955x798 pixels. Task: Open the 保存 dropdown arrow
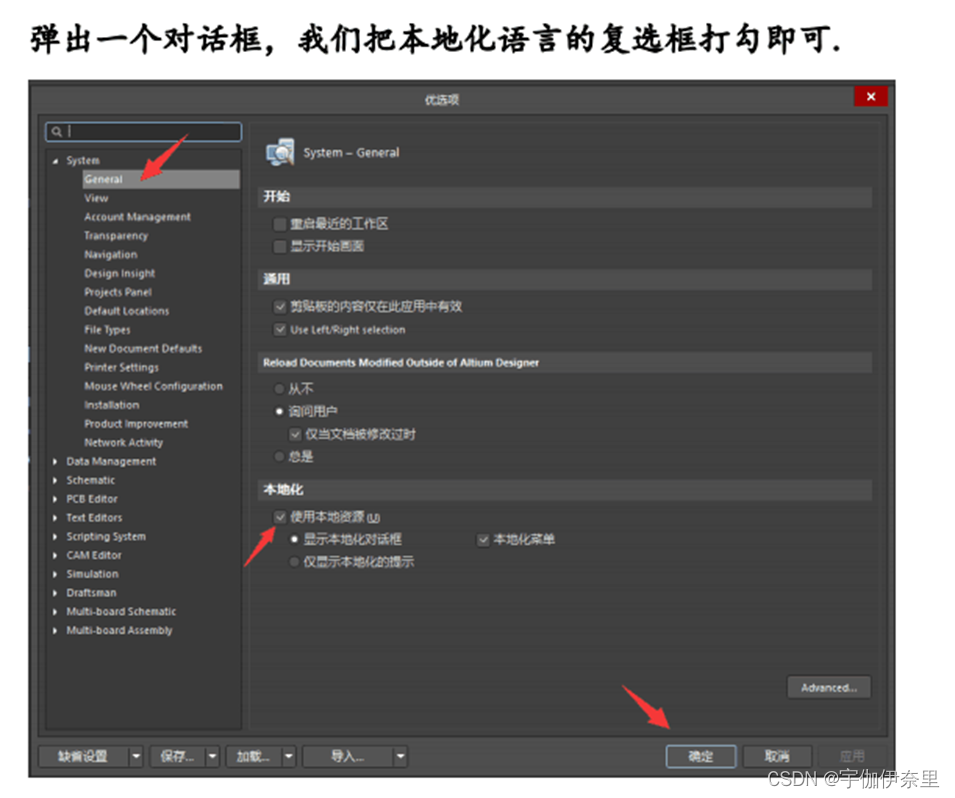pyautogui.click(x=213, y=757)
